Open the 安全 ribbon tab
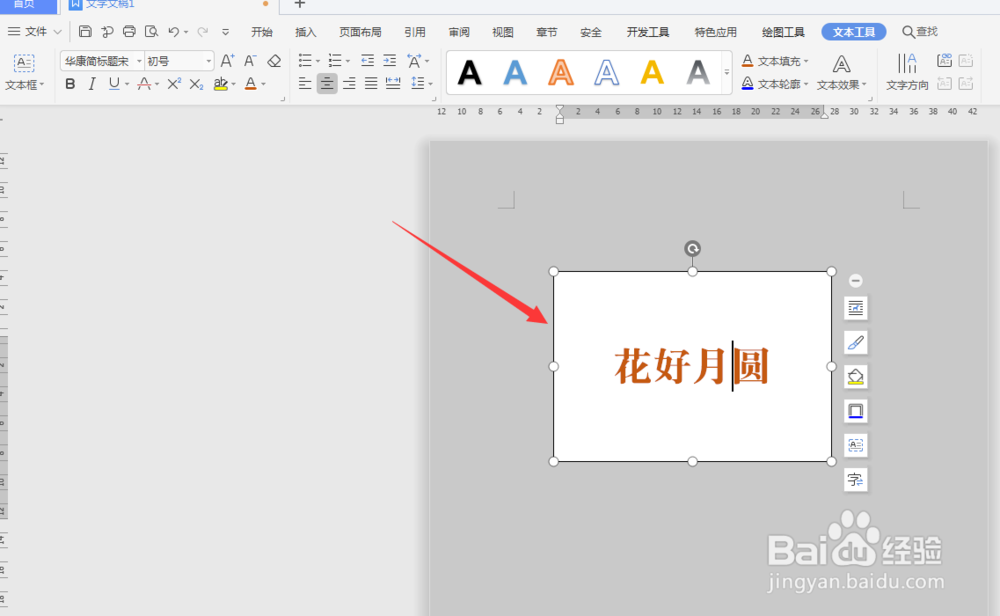The image size is (1000, 616). point(591,32)
